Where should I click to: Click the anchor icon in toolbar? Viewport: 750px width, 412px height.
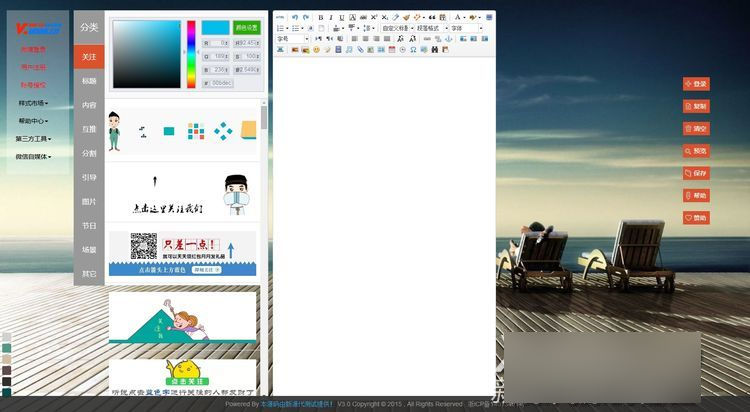449,39
